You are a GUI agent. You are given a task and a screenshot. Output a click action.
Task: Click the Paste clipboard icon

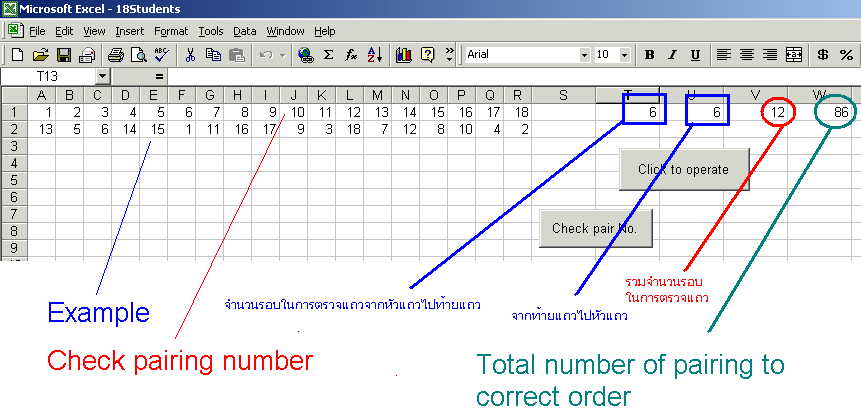237,55
